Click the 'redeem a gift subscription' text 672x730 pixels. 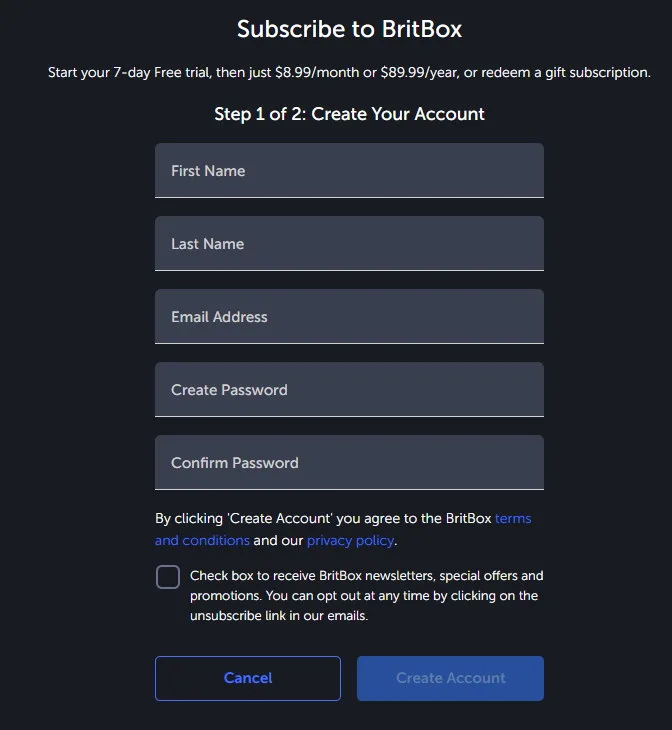(x=566, y=73)
